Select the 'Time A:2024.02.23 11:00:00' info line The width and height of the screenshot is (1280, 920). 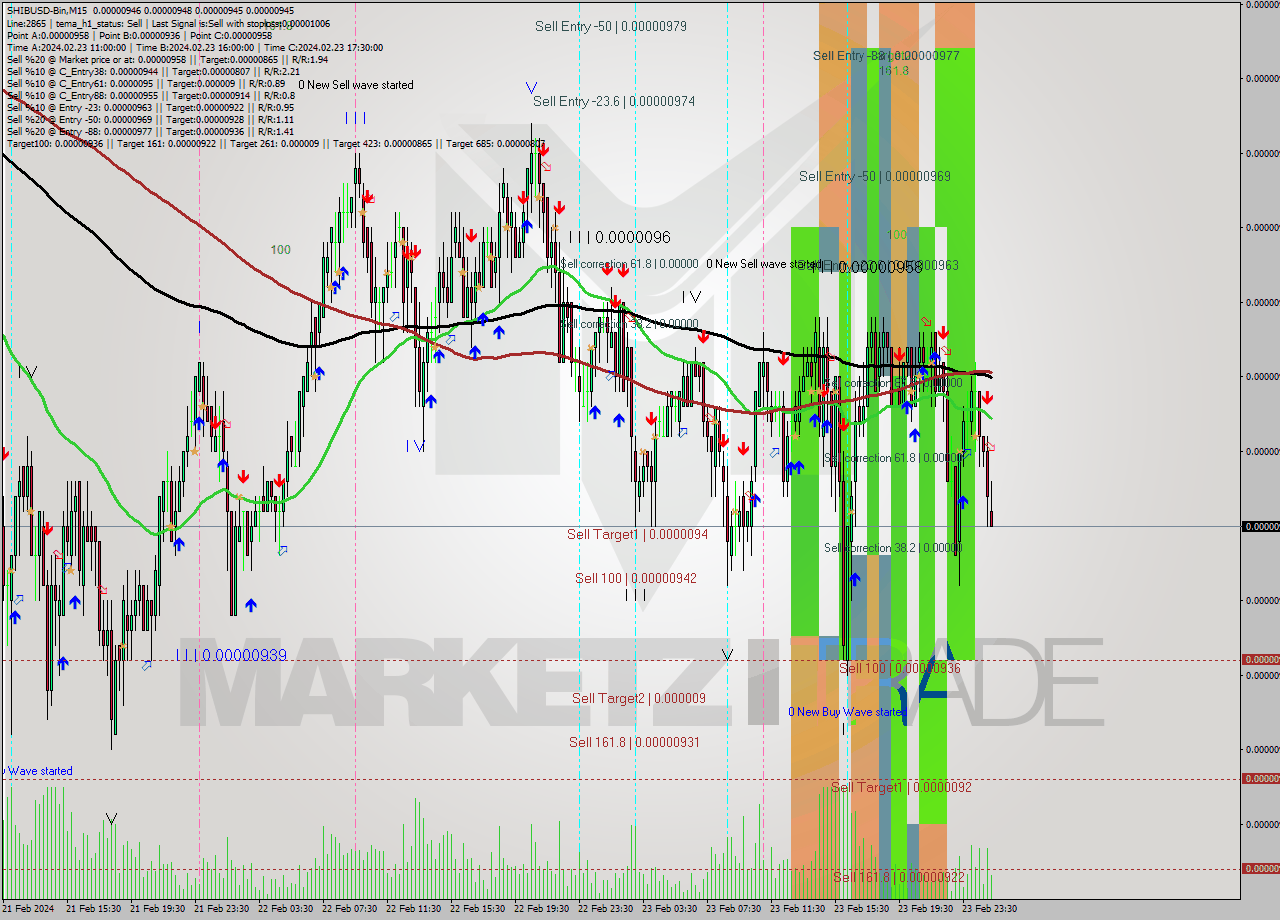coord(194,47)
